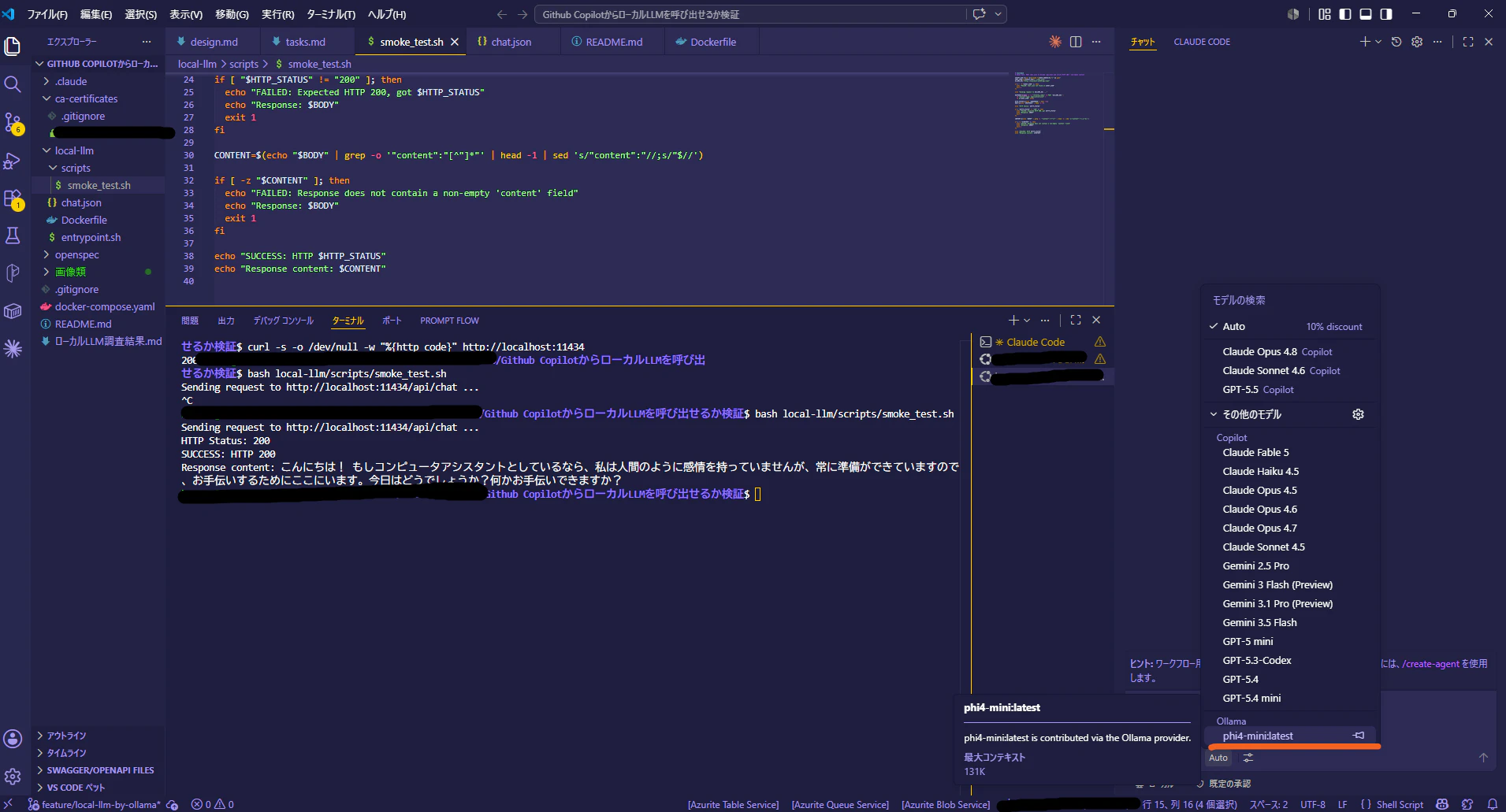The height and width of the screenshot is (812, 1506).
Task: Click pin icon next to phi4-mini:latest
Action: pos(1359,736)
